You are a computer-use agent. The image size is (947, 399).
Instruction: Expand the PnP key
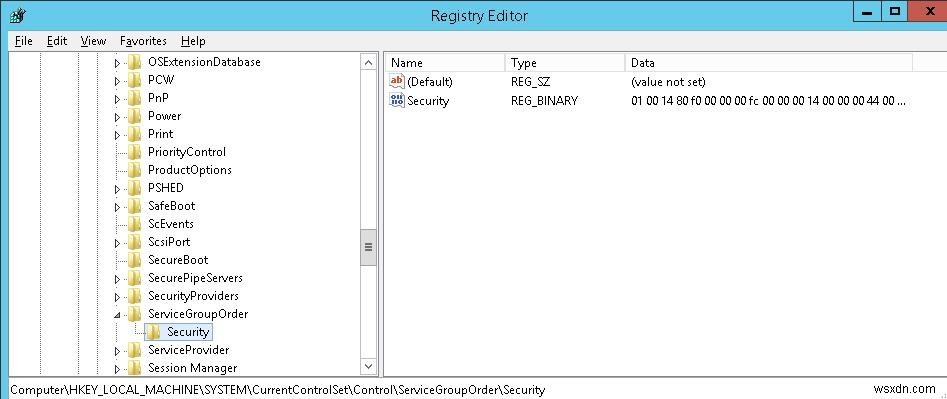tap(117, 98)
